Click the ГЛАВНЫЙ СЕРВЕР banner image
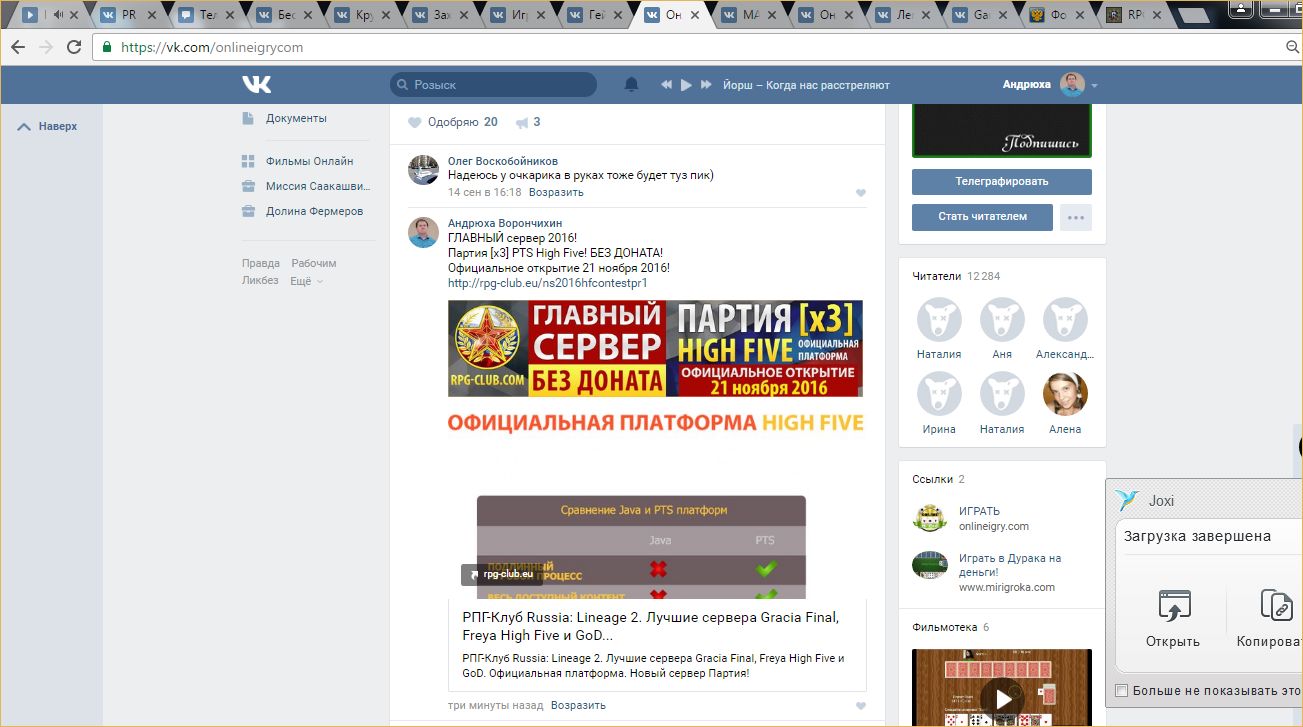The height and width of the screenshot is (727, 1303). pos(655,349)
